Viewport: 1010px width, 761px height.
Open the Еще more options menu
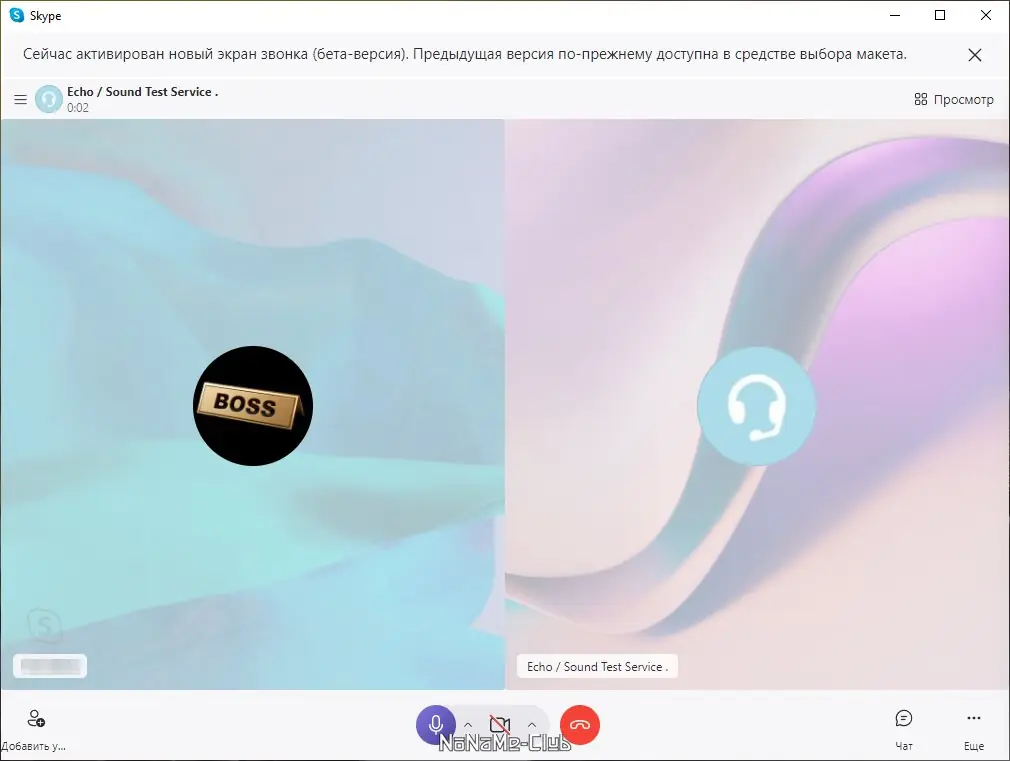pos(974,729)
